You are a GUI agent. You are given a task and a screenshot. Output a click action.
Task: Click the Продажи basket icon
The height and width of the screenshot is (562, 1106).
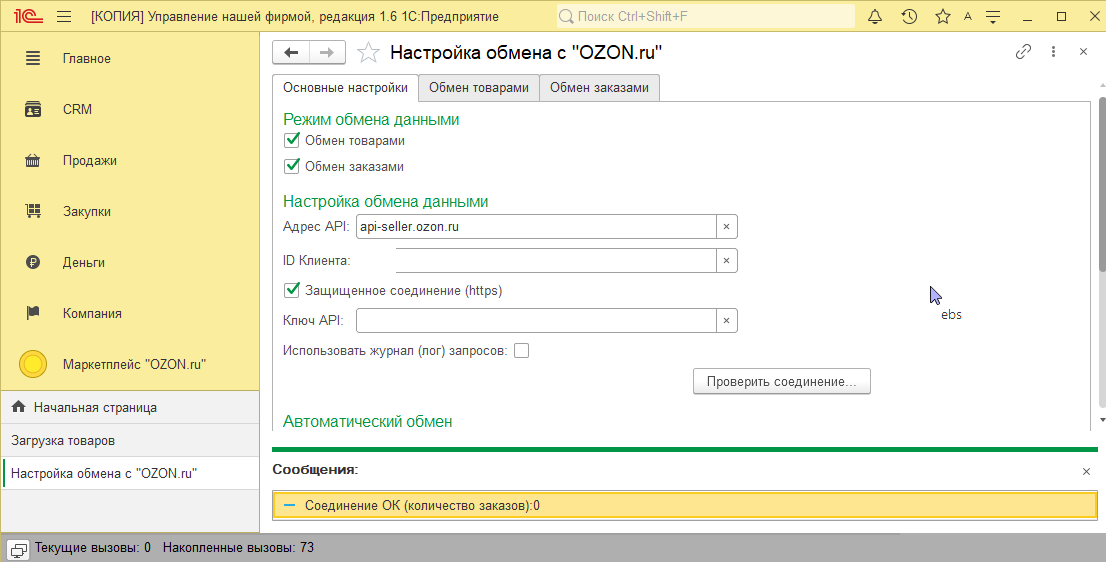(32, 161)
